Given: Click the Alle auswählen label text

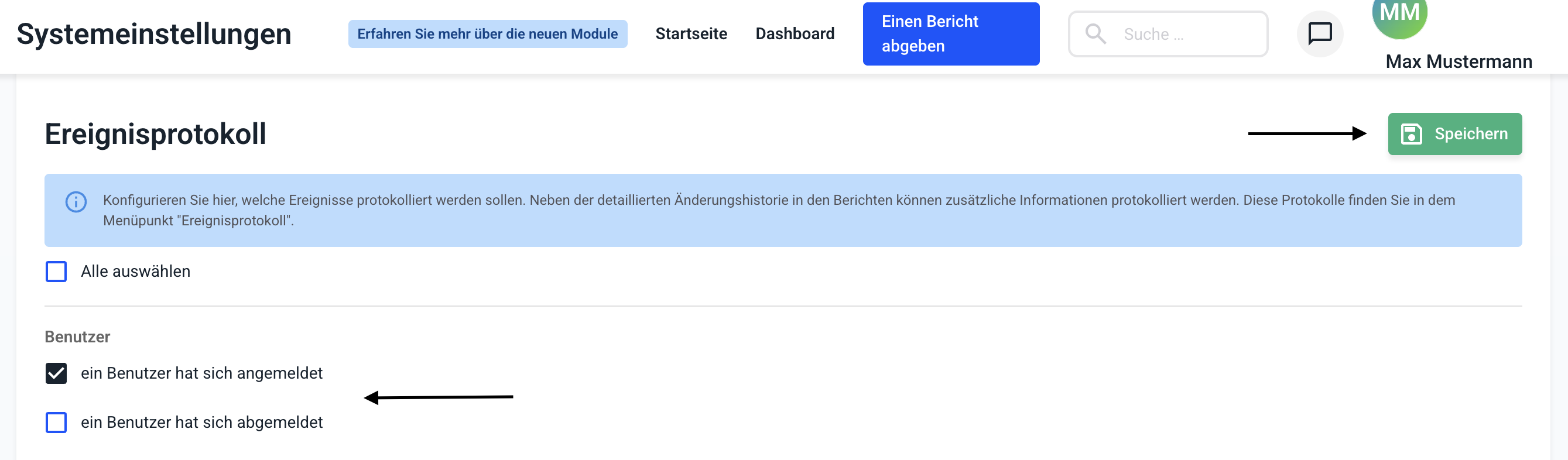Looking at the screenshot, I should (136, 272).
